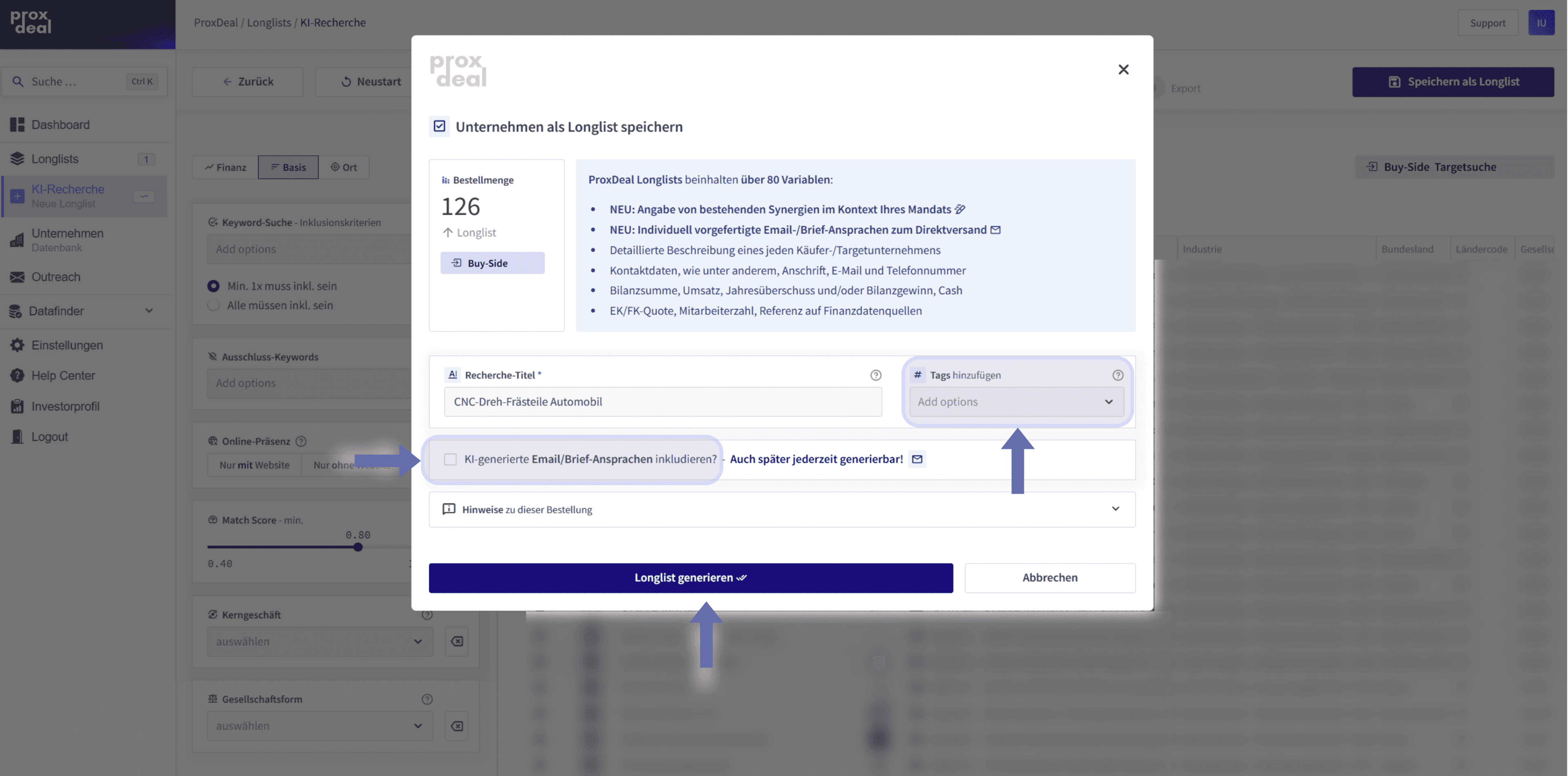Image resolution: width=1568 pixels, height=776 pixels.
Task: Click the Neustart button
Action: (x=370, y=82)
